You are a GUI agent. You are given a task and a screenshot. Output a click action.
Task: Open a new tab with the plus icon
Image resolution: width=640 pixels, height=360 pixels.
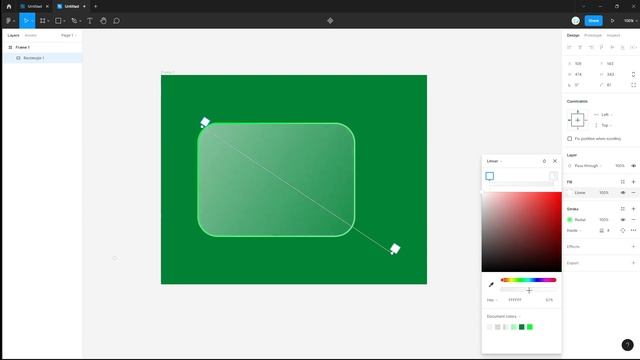(96, 7)
